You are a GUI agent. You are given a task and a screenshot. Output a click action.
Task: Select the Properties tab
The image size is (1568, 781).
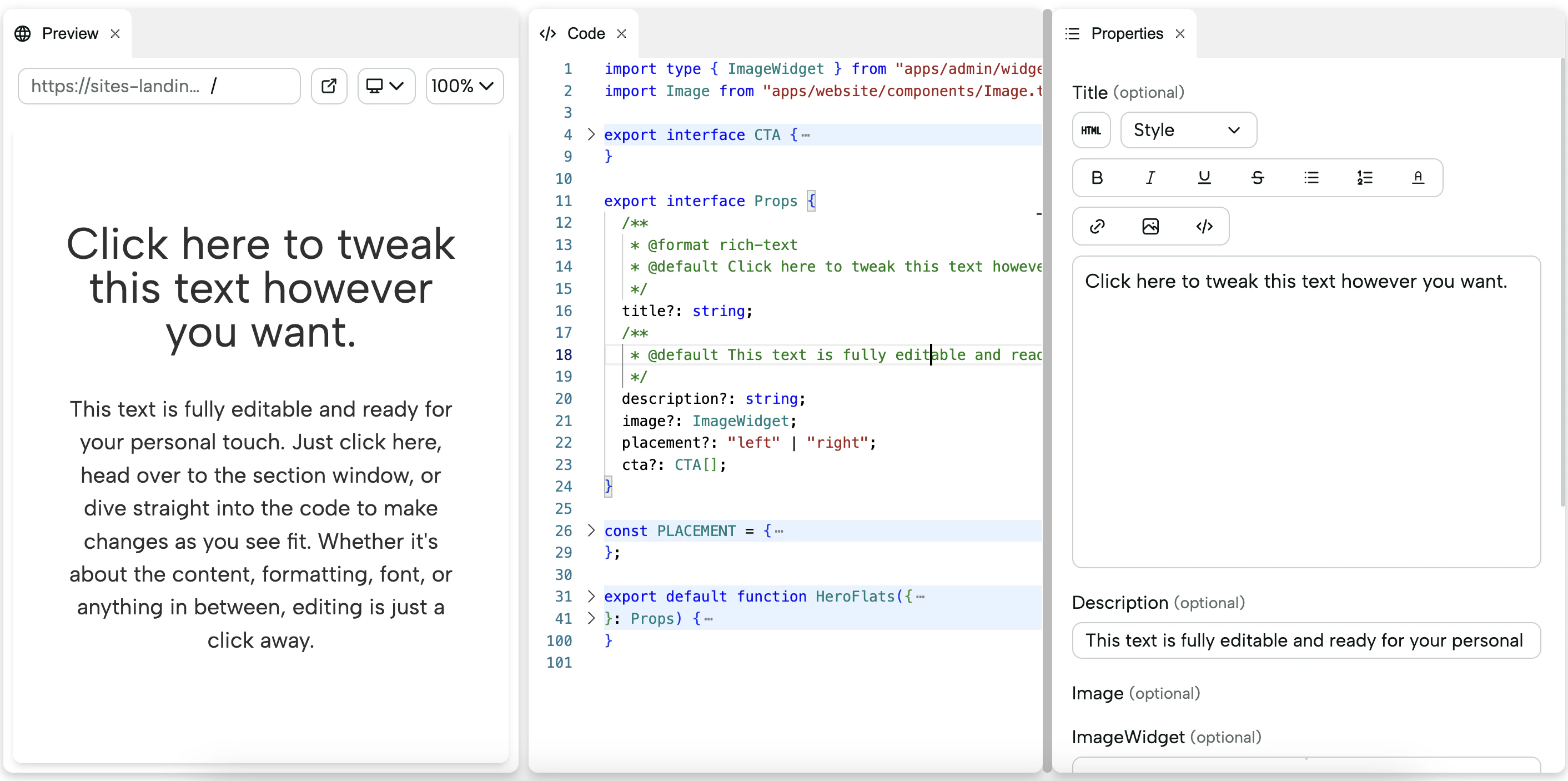pyautogui.click(x=1126, y=33)
